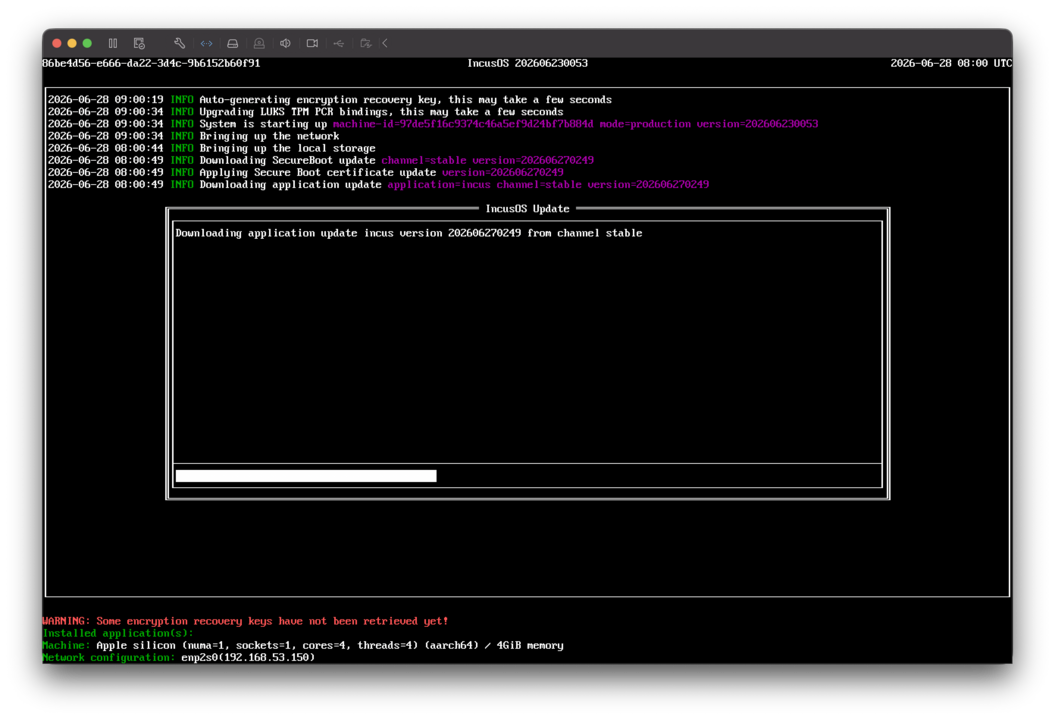The image size is (1055, 720).
Task: Click the 'Machine: Apple silicon' status line
Action: click(303, 645)
